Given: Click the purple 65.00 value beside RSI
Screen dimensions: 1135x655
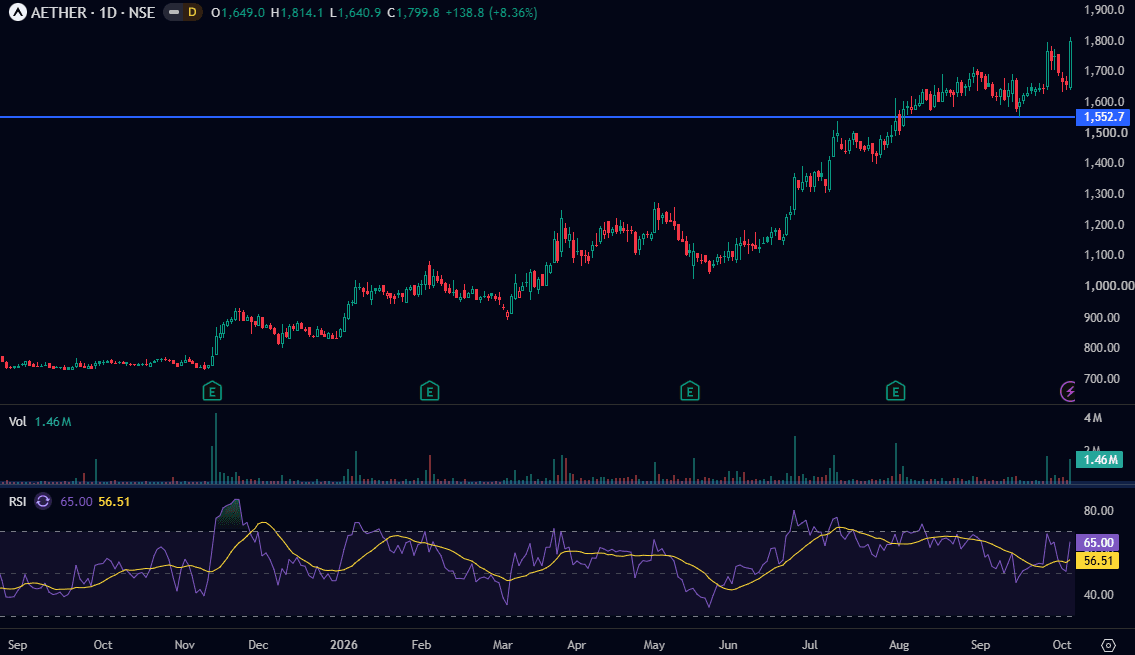Looking at the screenshot, I should [x=76, y=502].
